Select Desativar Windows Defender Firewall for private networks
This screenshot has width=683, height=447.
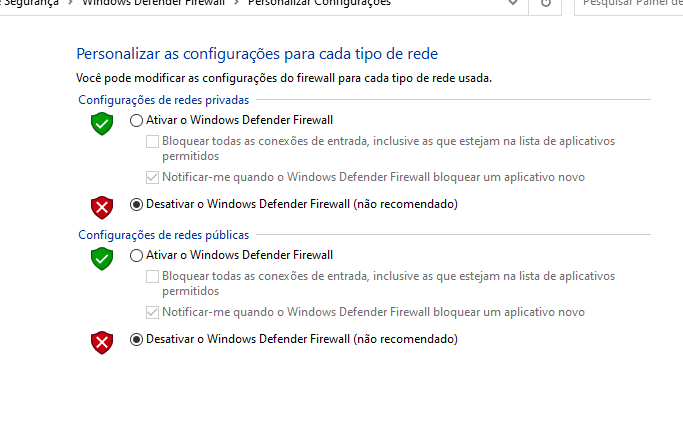coord(136,204)
